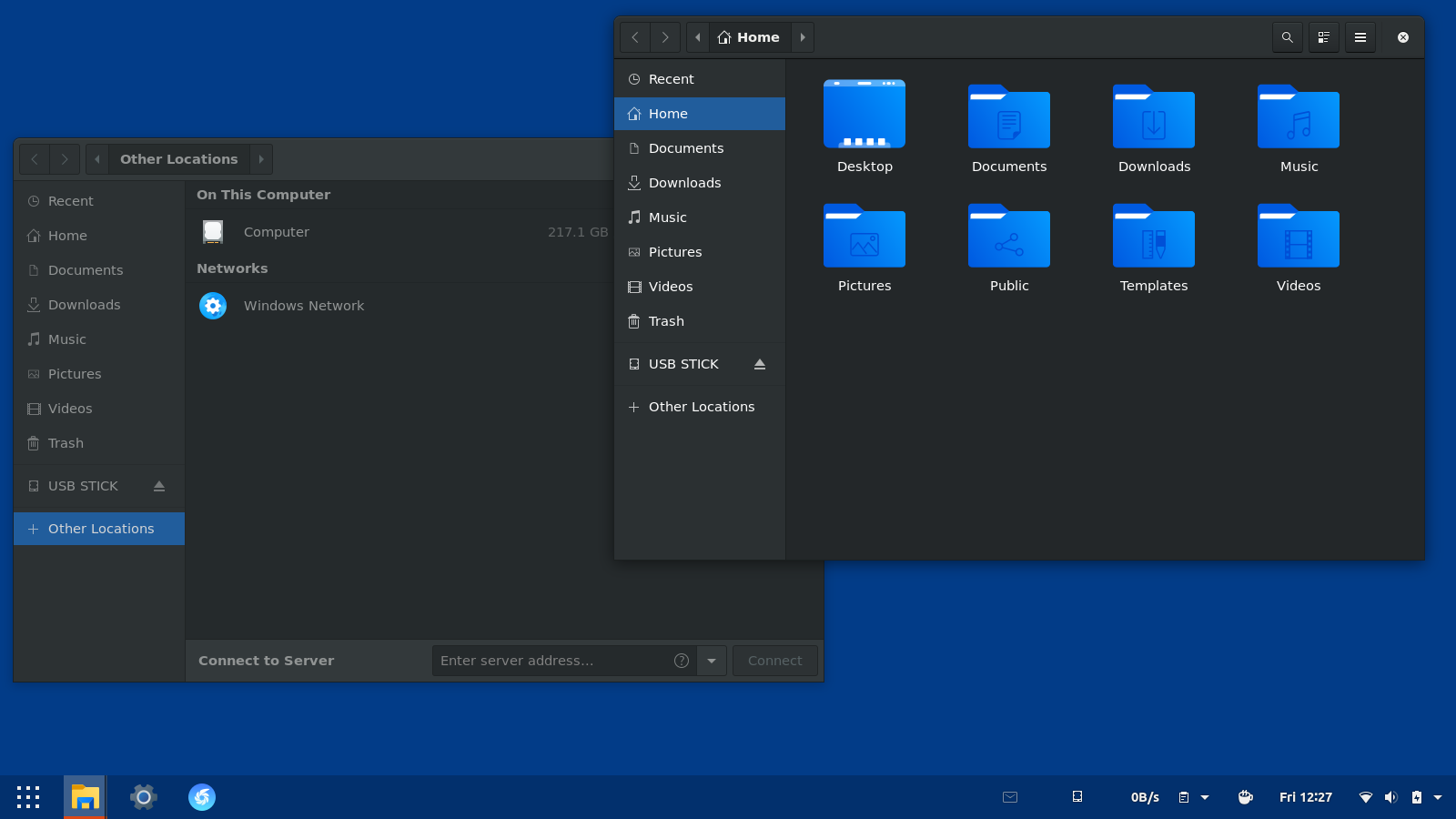Select Home in the front window sidebar
This screenshot has height=819, width=1456.
[x=668, y=113]
